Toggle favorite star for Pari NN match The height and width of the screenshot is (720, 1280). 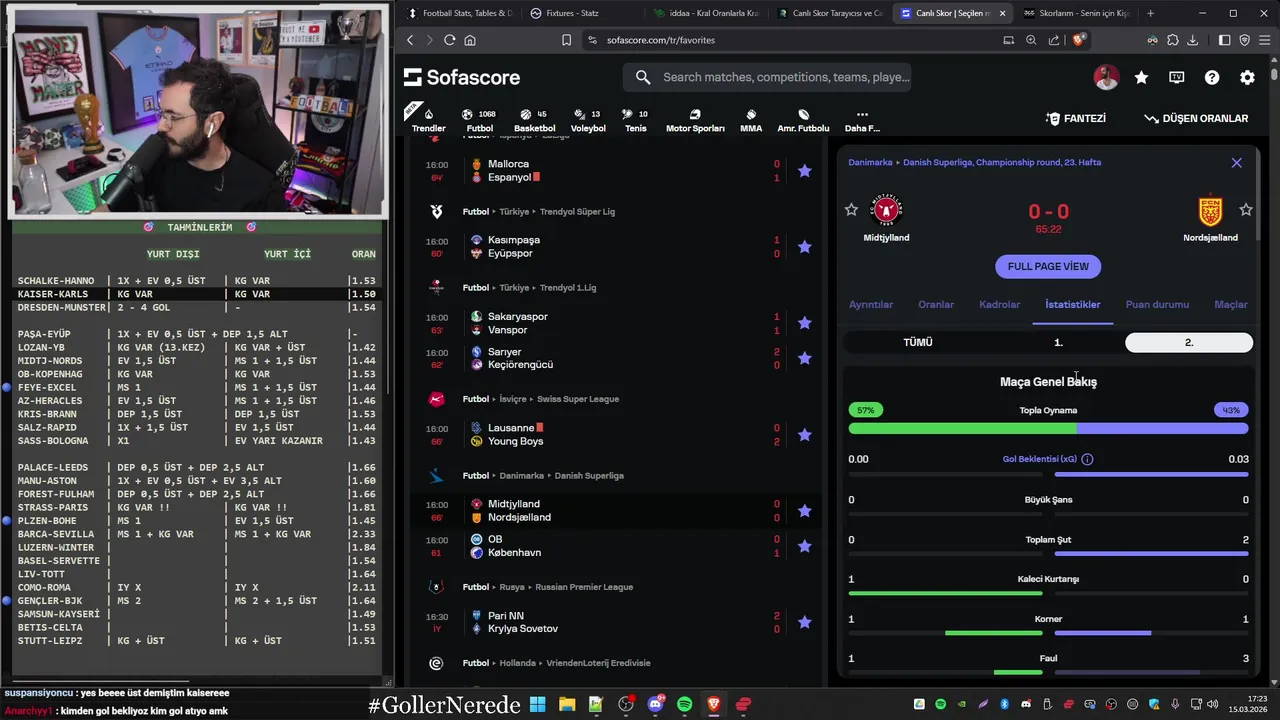pos(804,622)
